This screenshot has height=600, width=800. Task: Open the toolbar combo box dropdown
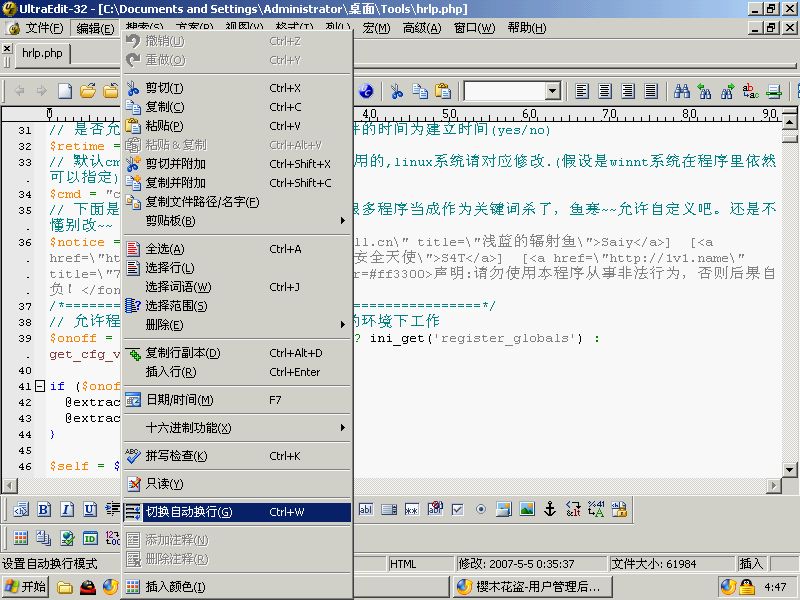coord(552,91)
